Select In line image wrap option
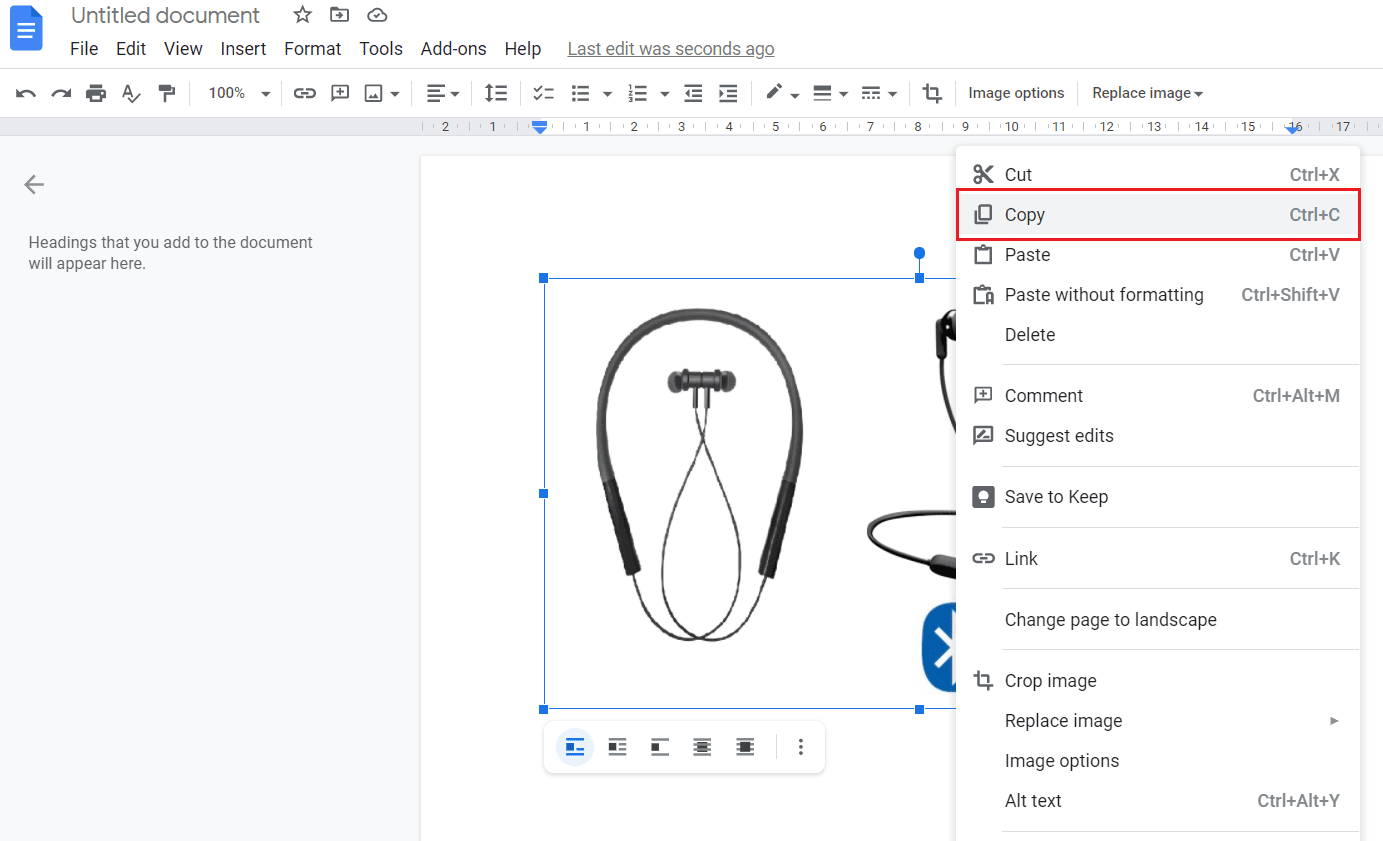Image resolution: width=1383 pixels, height=841 pixels. click(575, 747)
